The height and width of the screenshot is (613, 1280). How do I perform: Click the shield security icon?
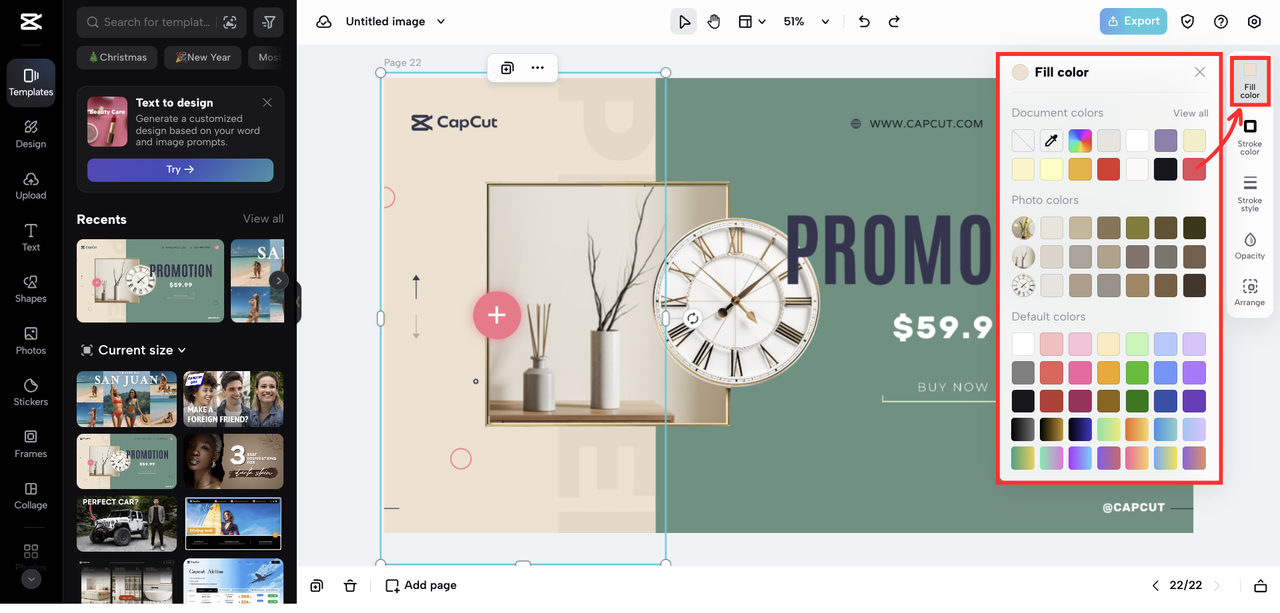[1188, 21]
